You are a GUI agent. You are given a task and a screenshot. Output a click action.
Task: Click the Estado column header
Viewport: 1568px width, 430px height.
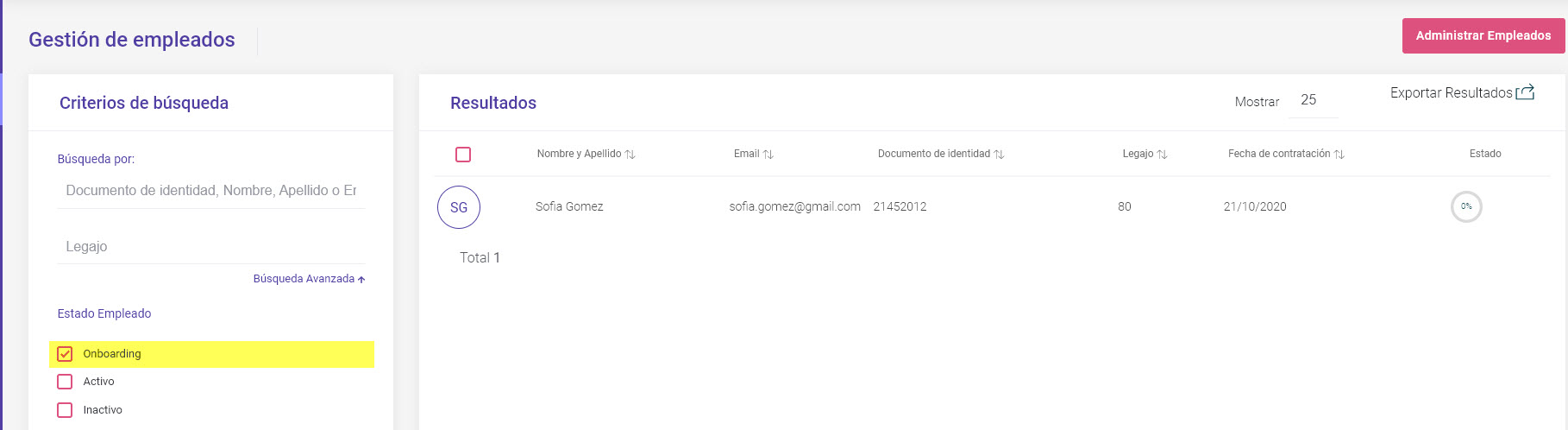pyautogui.click(x=1485, y=154)
